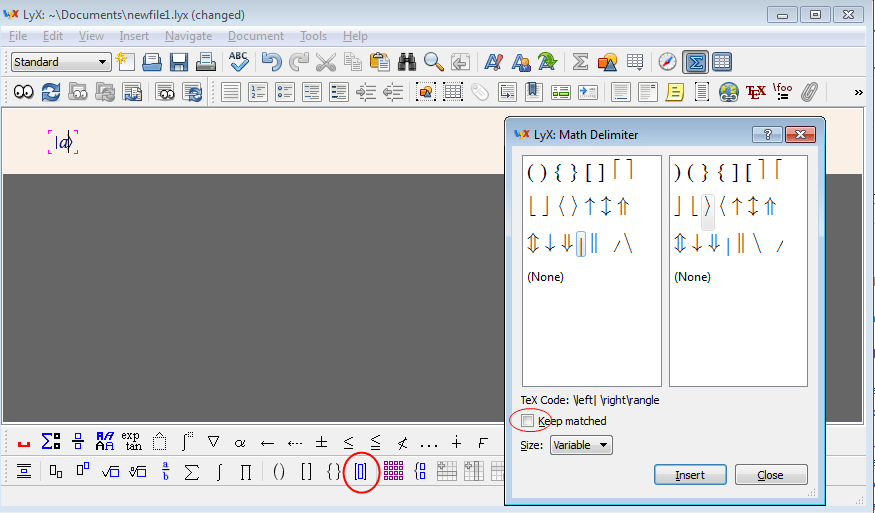This screenshot has width=875, height=513.
Task: Click the paperclip include file icon
Action: 810,92
